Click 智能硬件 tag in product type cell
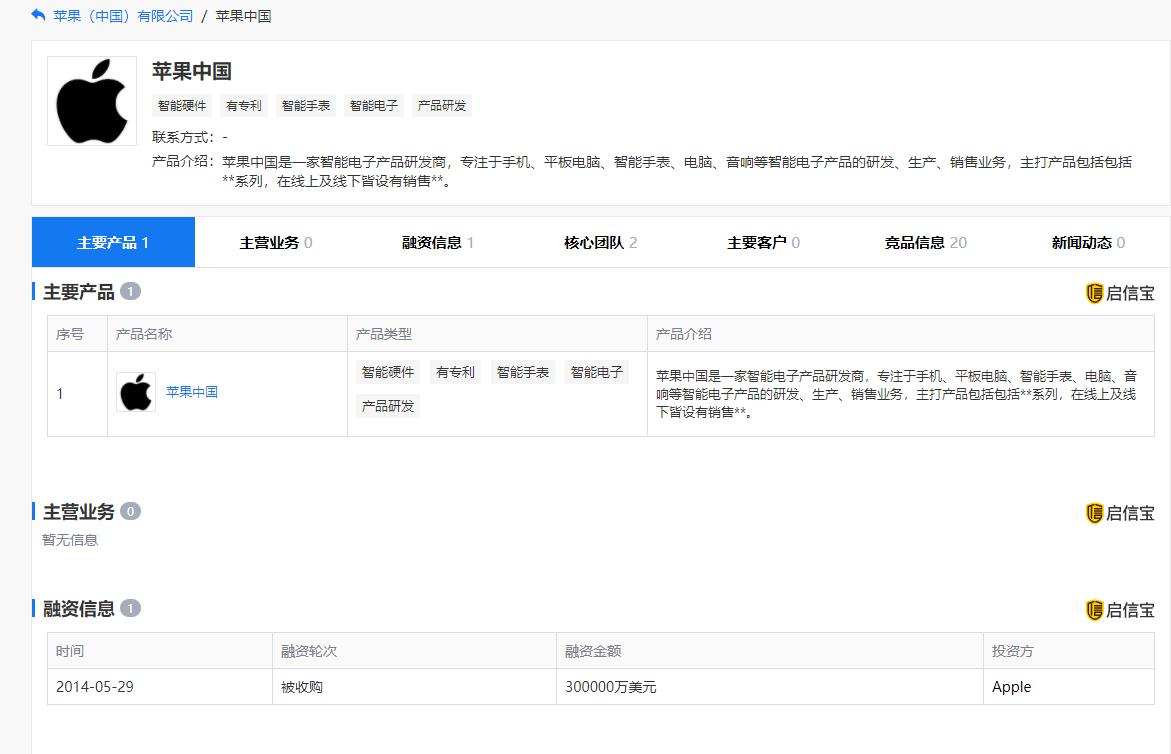 pyautogui.click(x=388, y=372)
